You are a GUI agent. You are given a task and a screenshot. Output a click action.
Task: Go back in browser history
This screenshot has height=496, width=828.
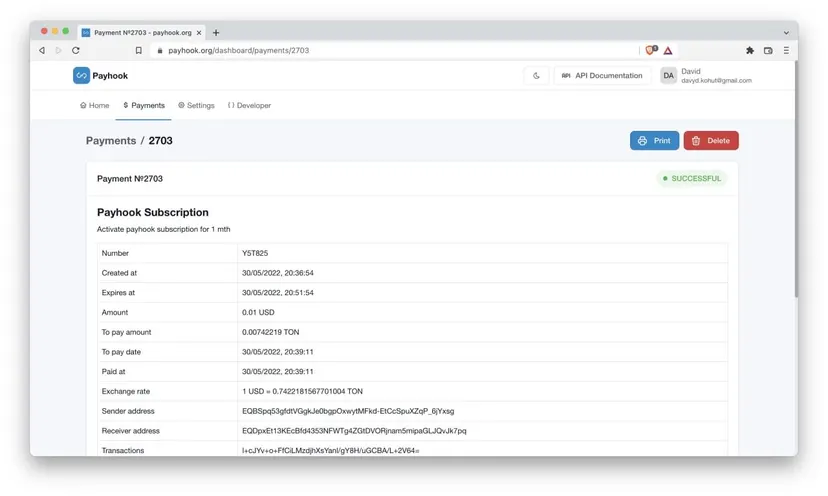click(x=42, y=50)
